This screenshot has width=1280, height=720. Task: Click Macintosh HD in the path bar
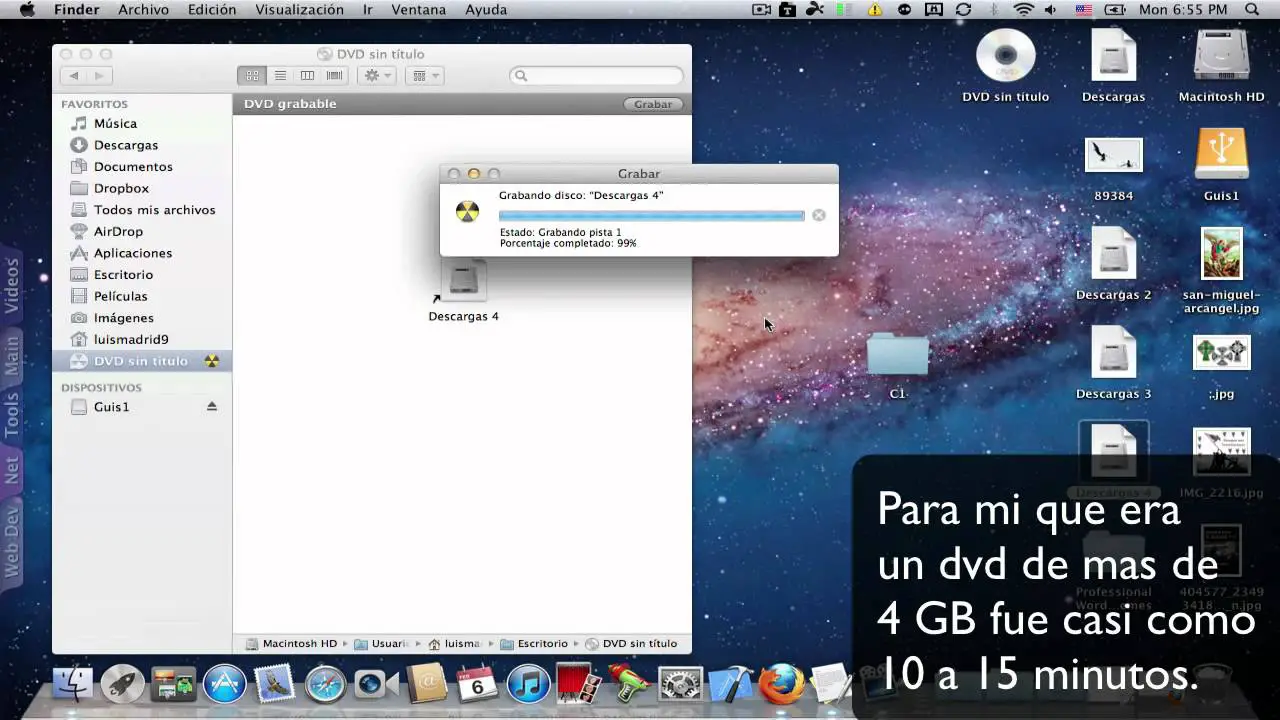click(x=291, y=644)
